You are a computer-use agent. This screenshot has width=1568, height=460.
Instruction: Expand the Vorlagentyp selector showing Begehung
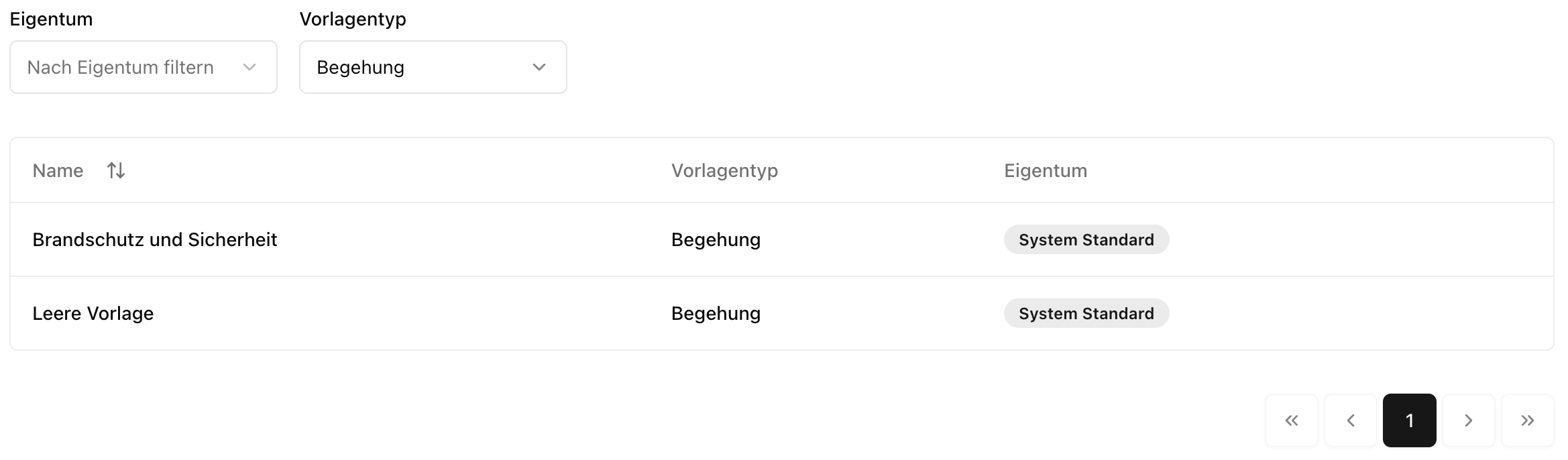(433, 67)
